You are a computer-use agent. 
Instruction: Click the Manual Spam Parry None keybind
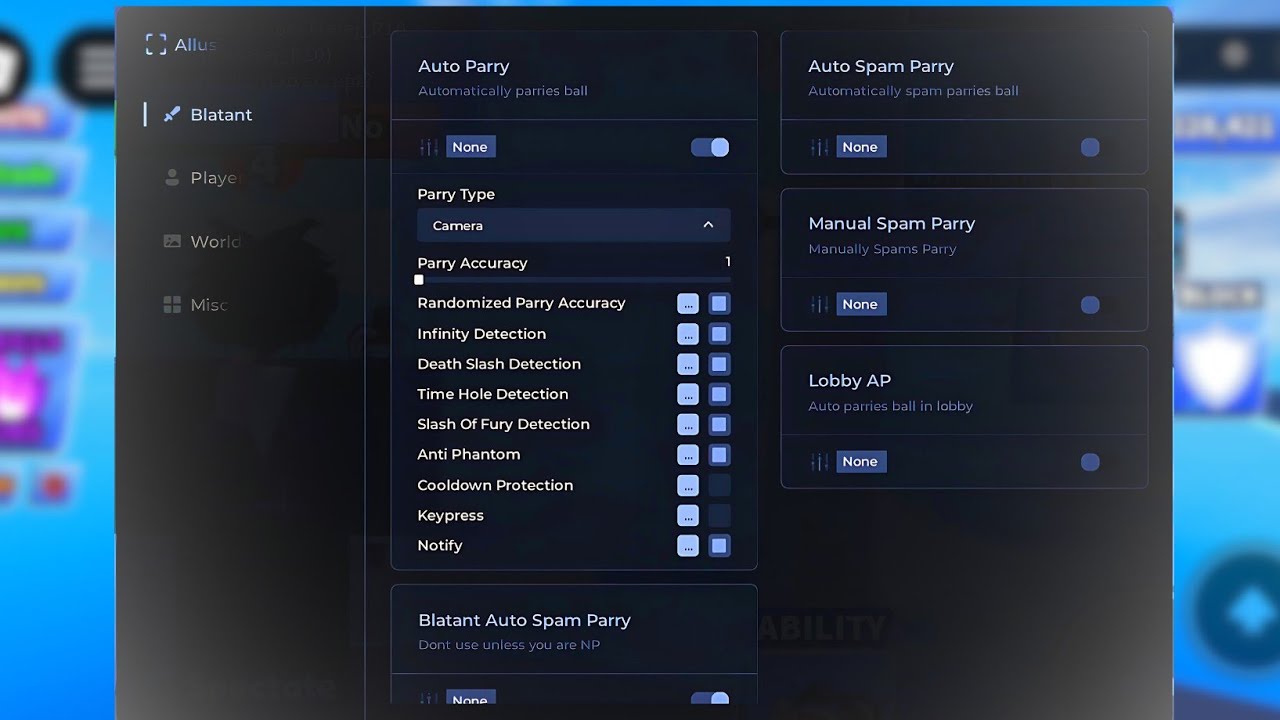click(860, 304)
